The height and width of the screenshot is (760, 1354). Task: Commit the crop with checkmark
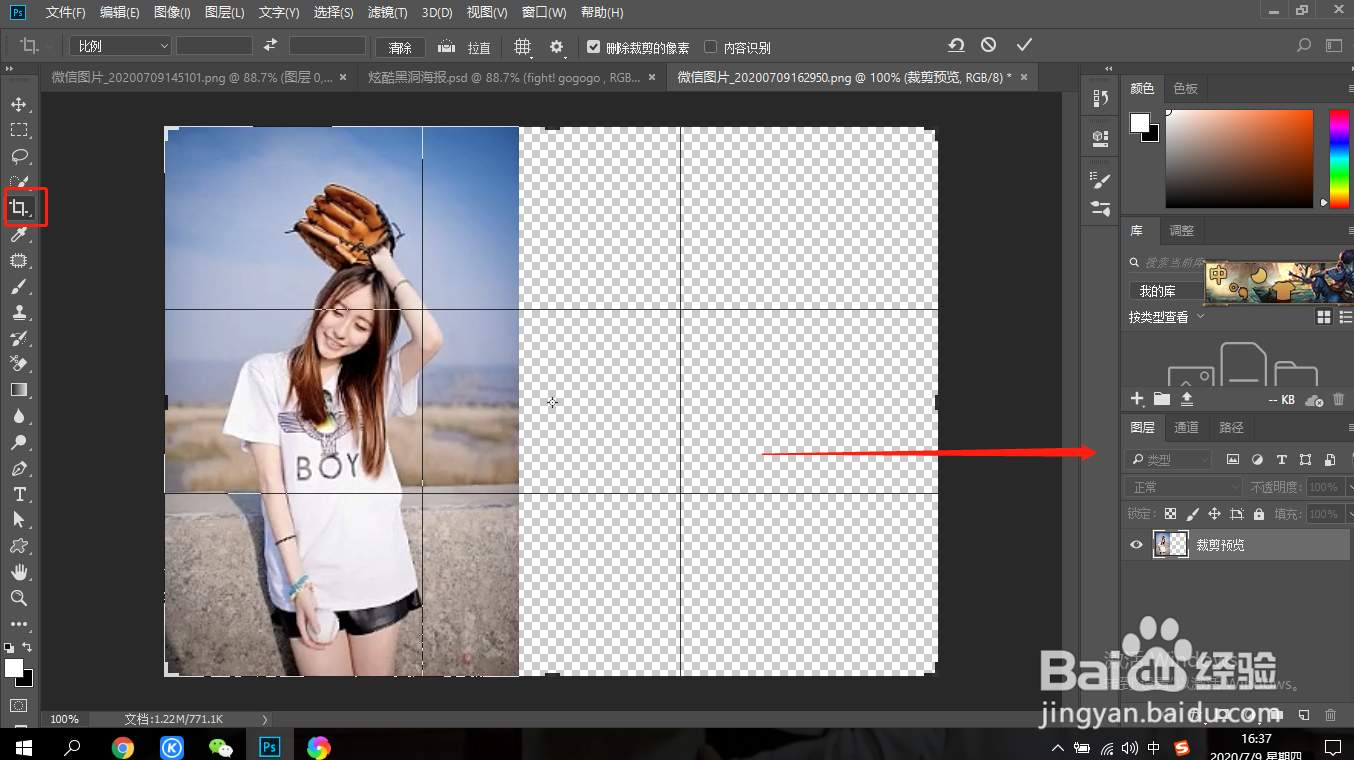click(x=1024, y=46)
